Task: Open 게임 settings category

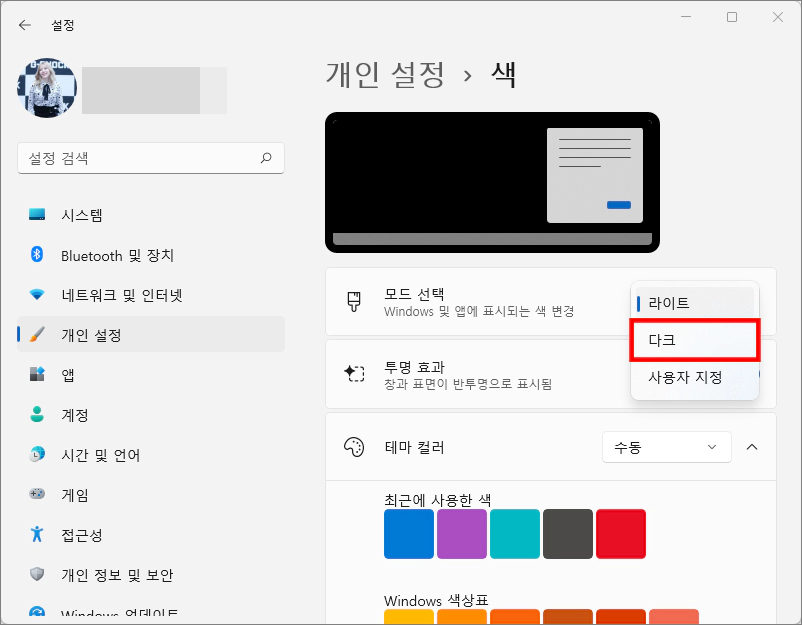Action: pyautogui.click(x=151, y=495)
